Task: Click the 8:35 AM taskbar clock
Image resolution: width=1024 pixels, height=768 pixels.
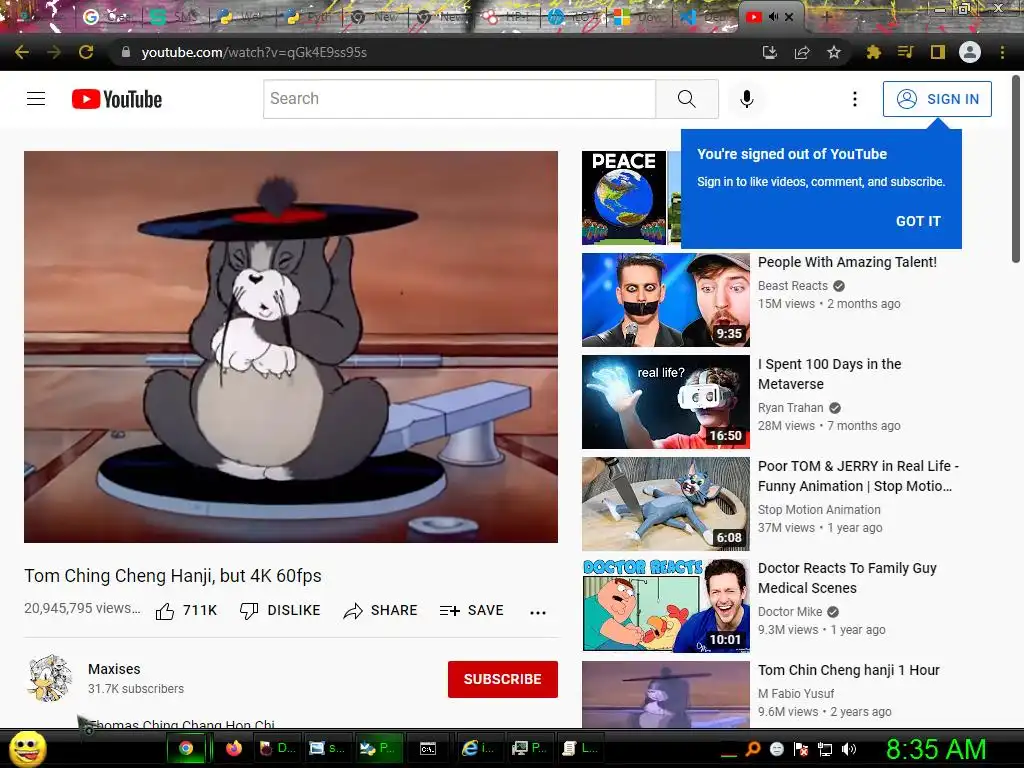Action: [936, 749]
